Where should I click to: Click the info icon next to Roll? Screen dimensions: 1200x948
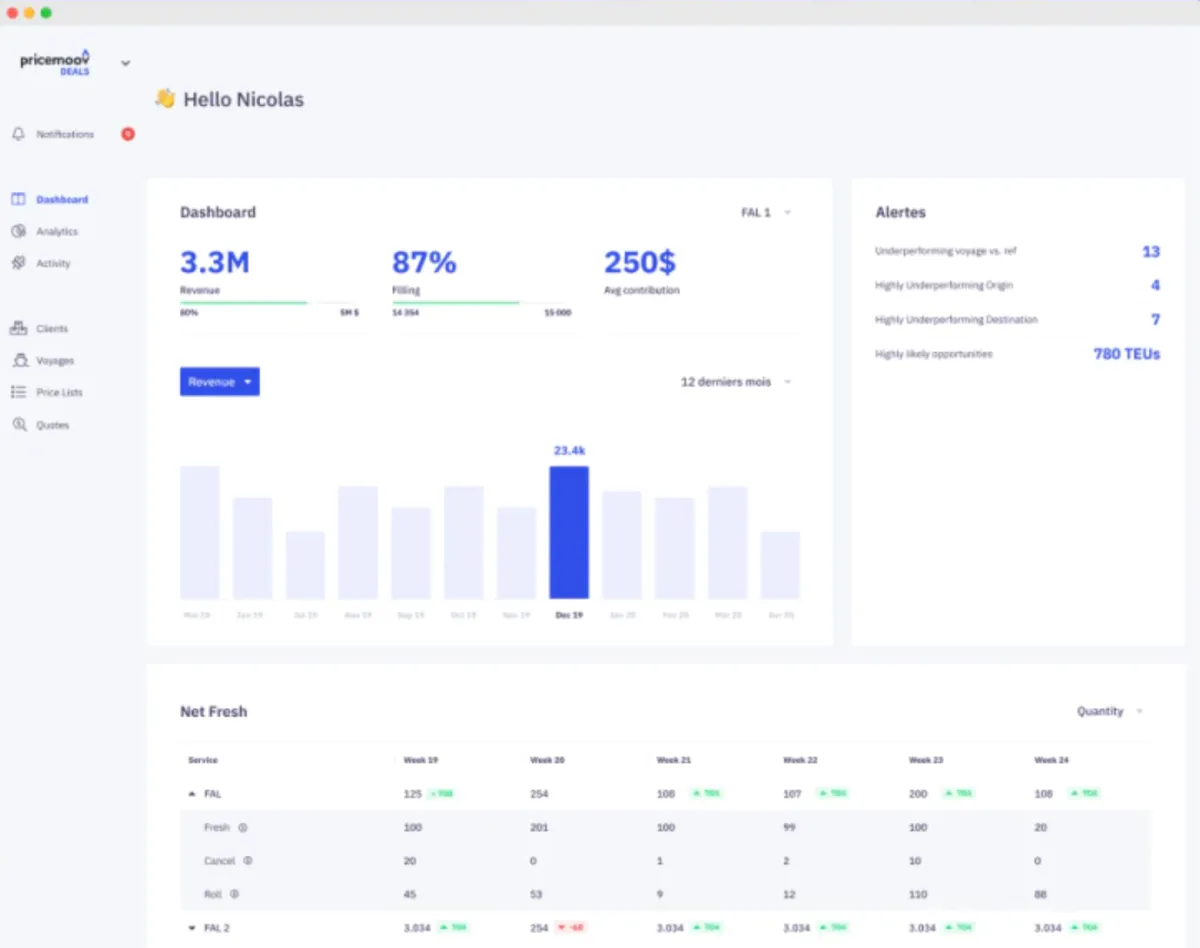(x=234, y=894)
